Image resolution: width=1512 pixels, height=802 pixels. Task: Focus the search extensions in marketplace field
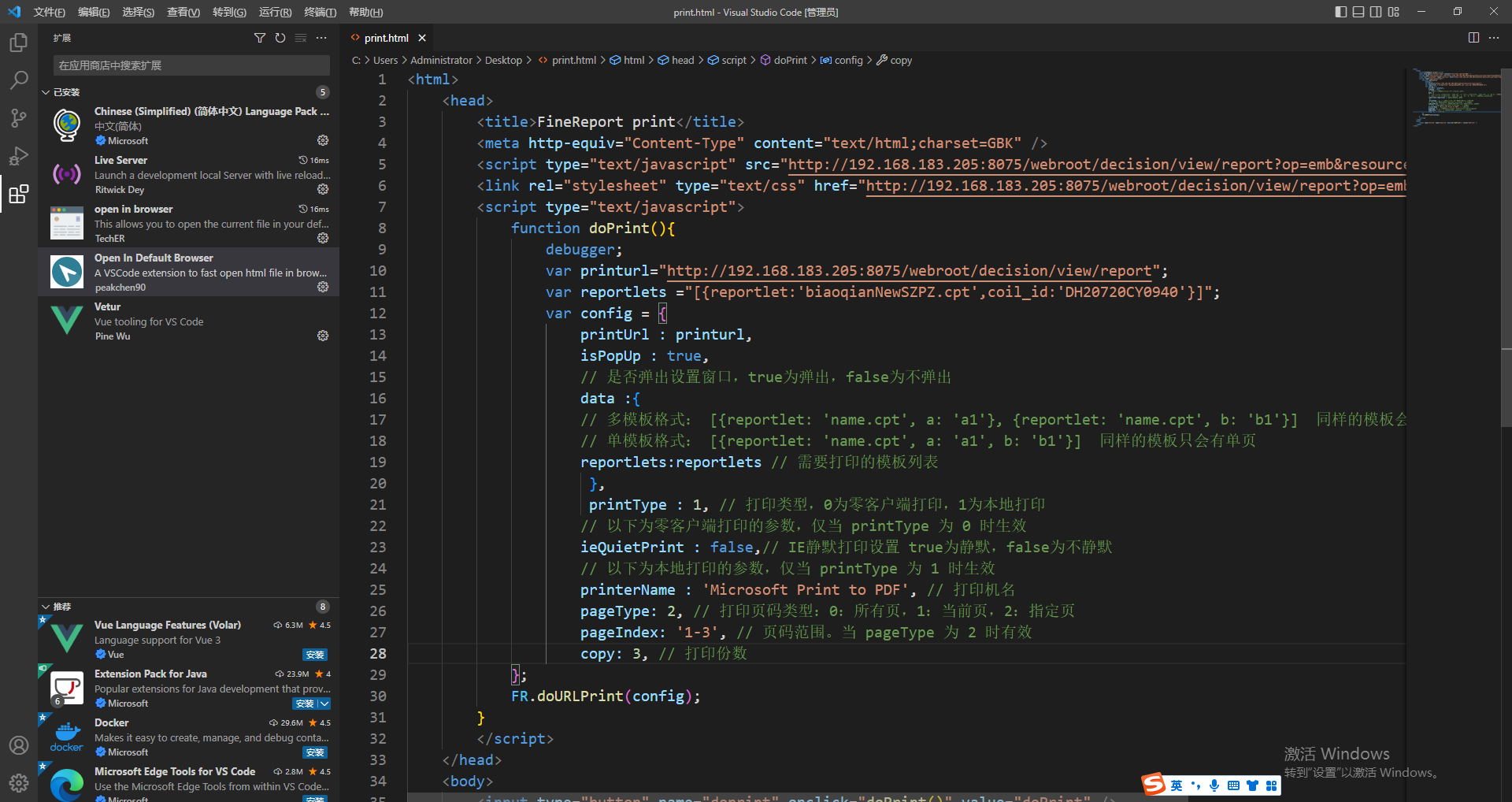point(191,65)
